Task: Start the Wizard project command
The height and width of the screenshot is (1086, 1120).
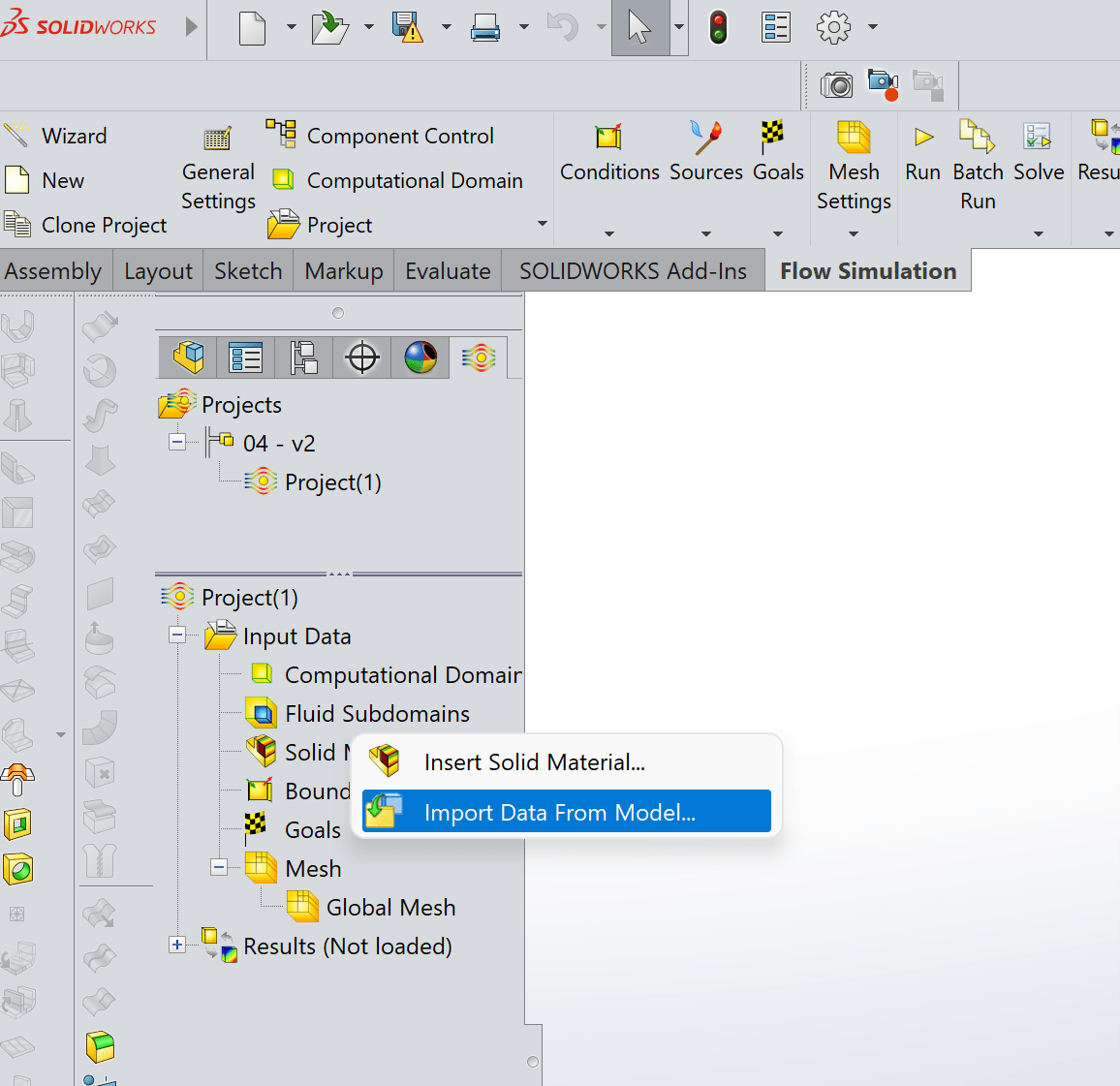Action: point(55,136)
